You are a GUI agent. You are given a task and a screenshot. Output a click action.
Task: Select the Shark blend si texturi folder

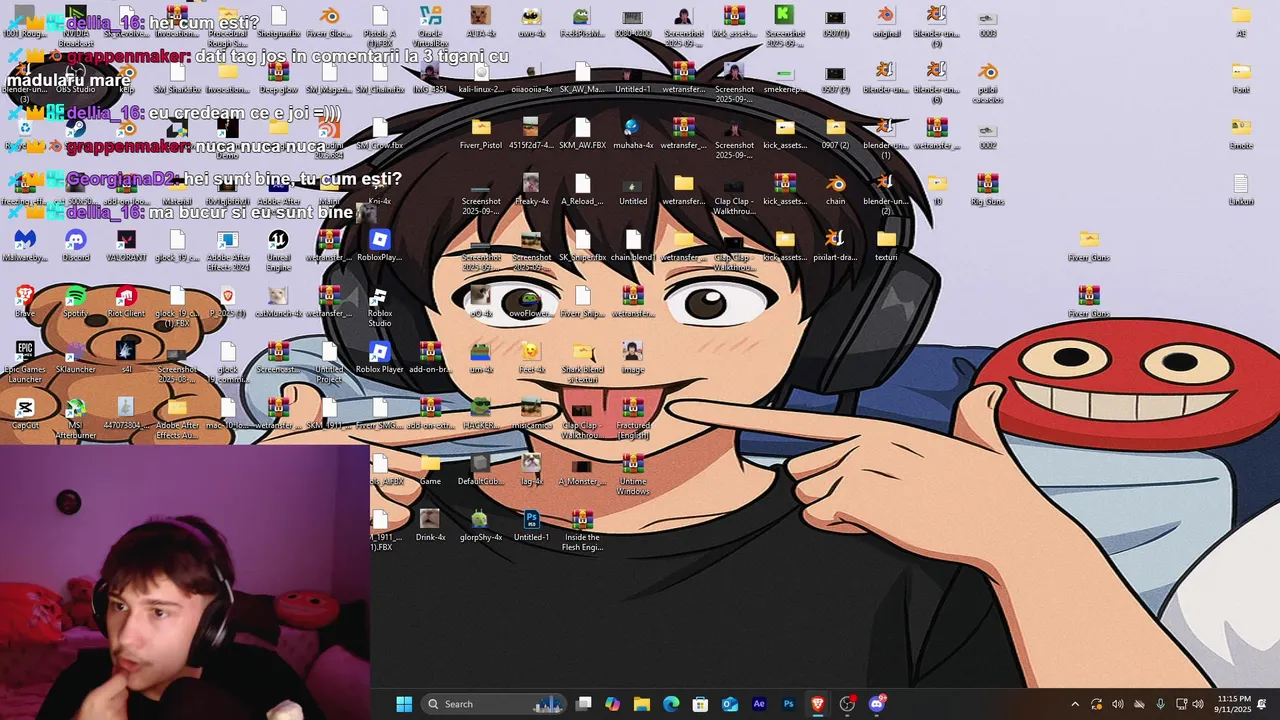pos(582,362)
